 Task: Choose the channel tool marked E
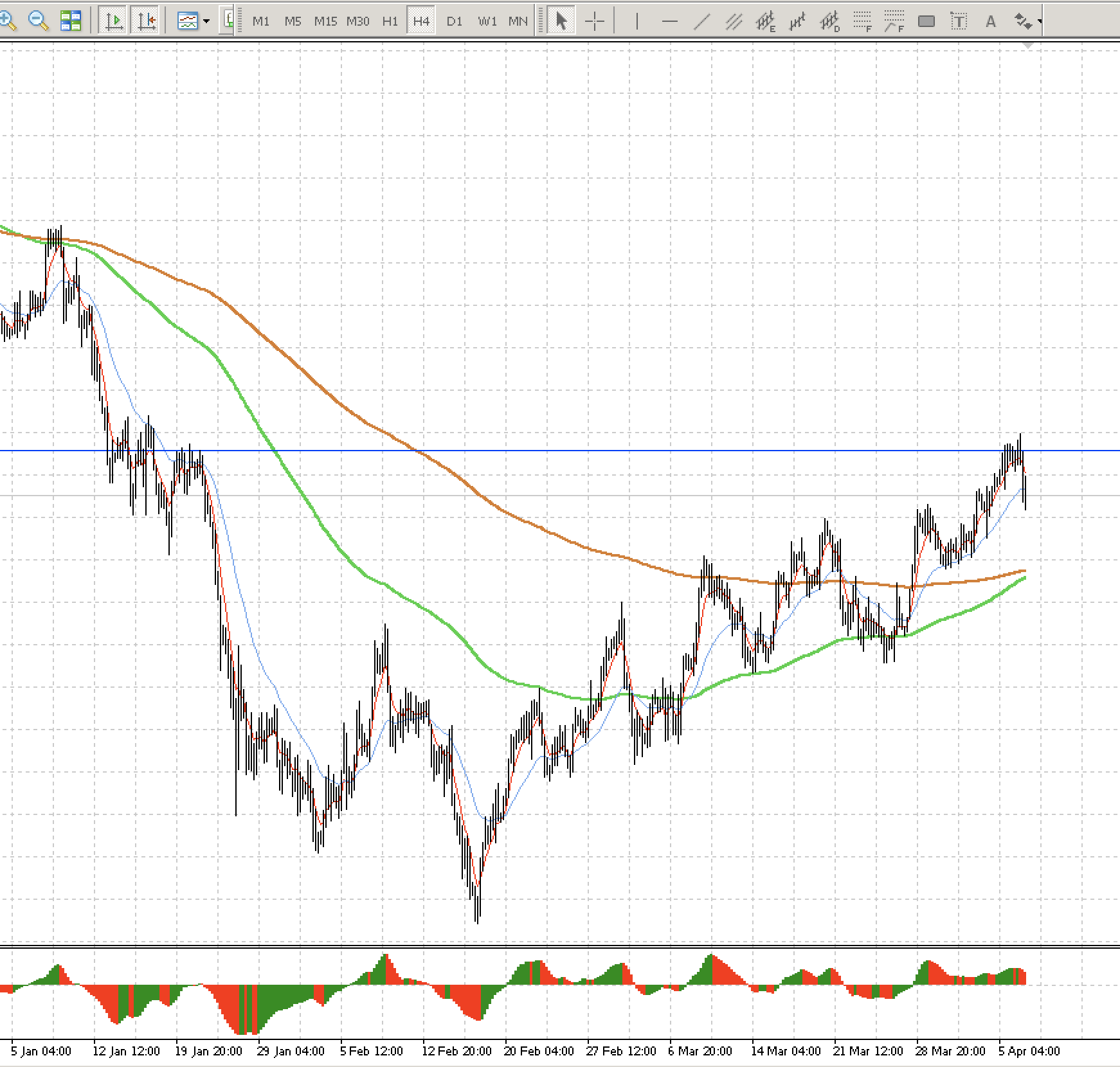pos(766,22)
